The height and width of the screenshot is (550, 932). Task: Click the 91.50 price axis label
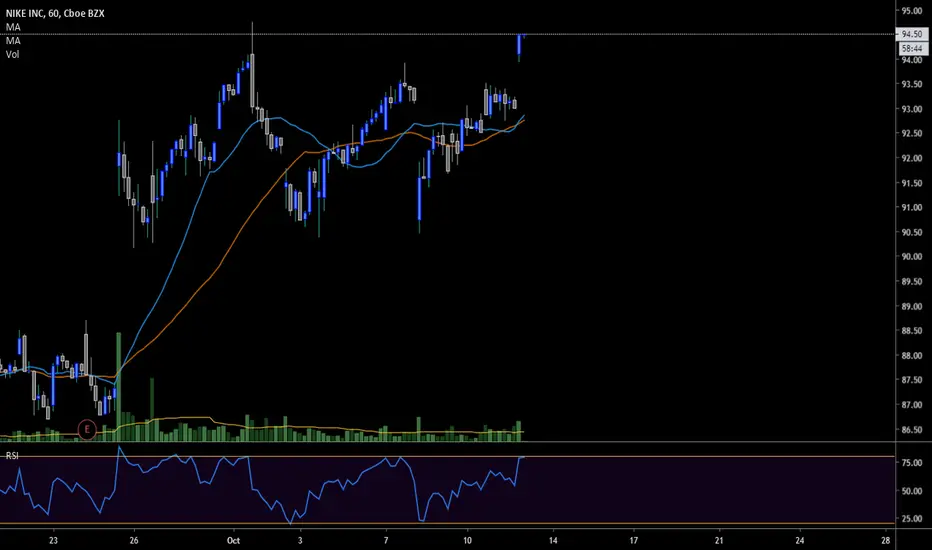click(912, 183)
